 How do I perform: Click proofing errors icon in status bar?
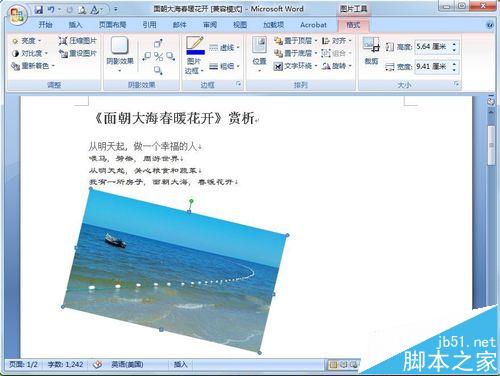point(97,364)
